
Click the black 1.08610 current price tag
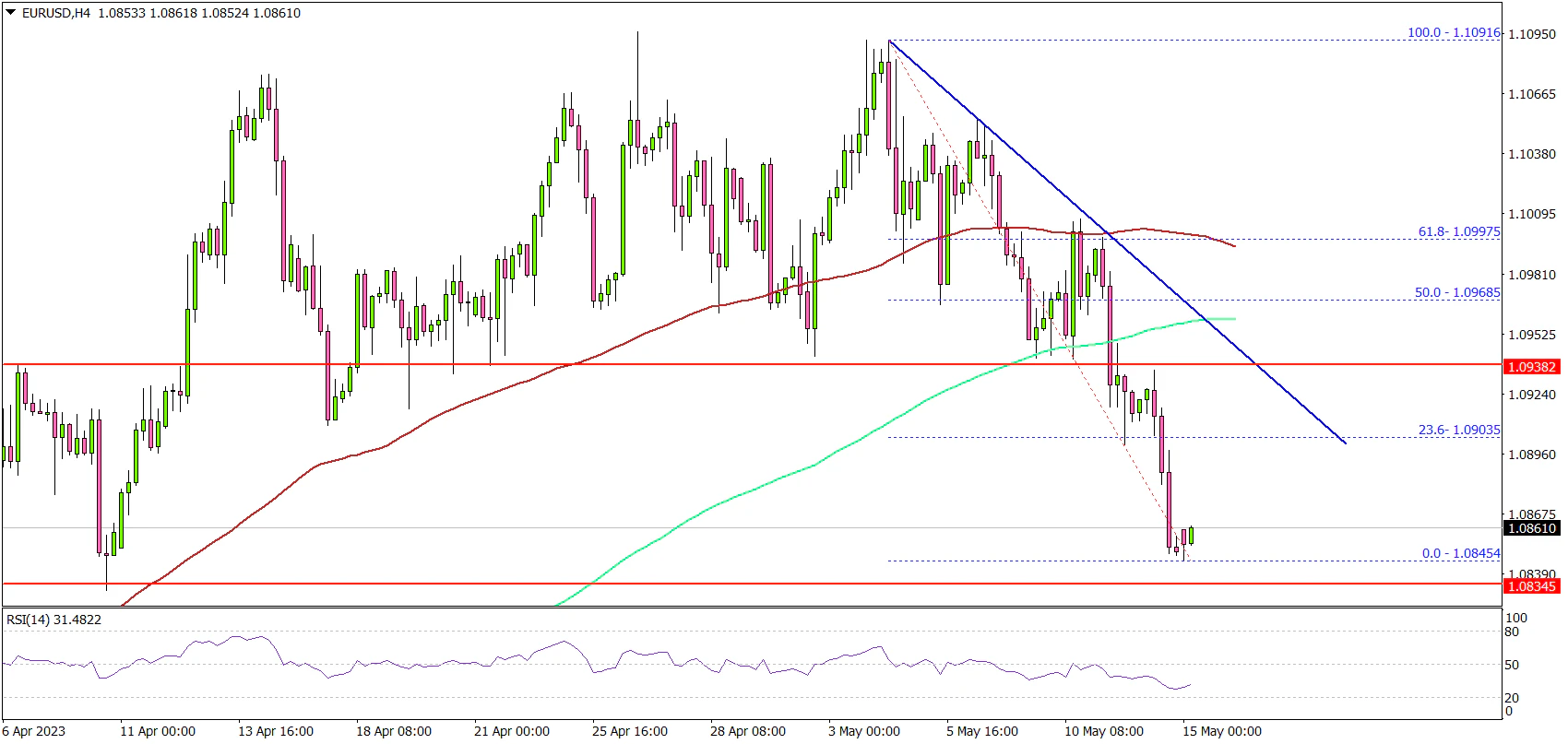(x=1531, y=528)
